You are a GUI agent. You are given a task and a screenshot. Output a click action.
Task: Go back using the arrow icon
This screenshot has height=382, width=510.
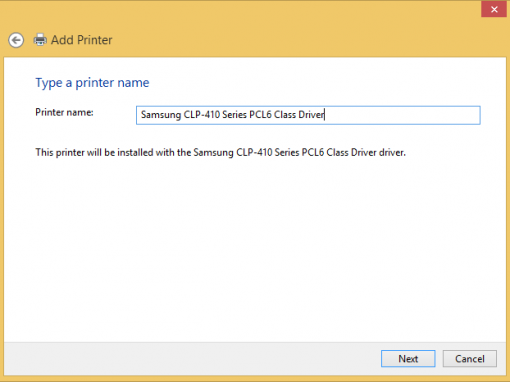16,40
